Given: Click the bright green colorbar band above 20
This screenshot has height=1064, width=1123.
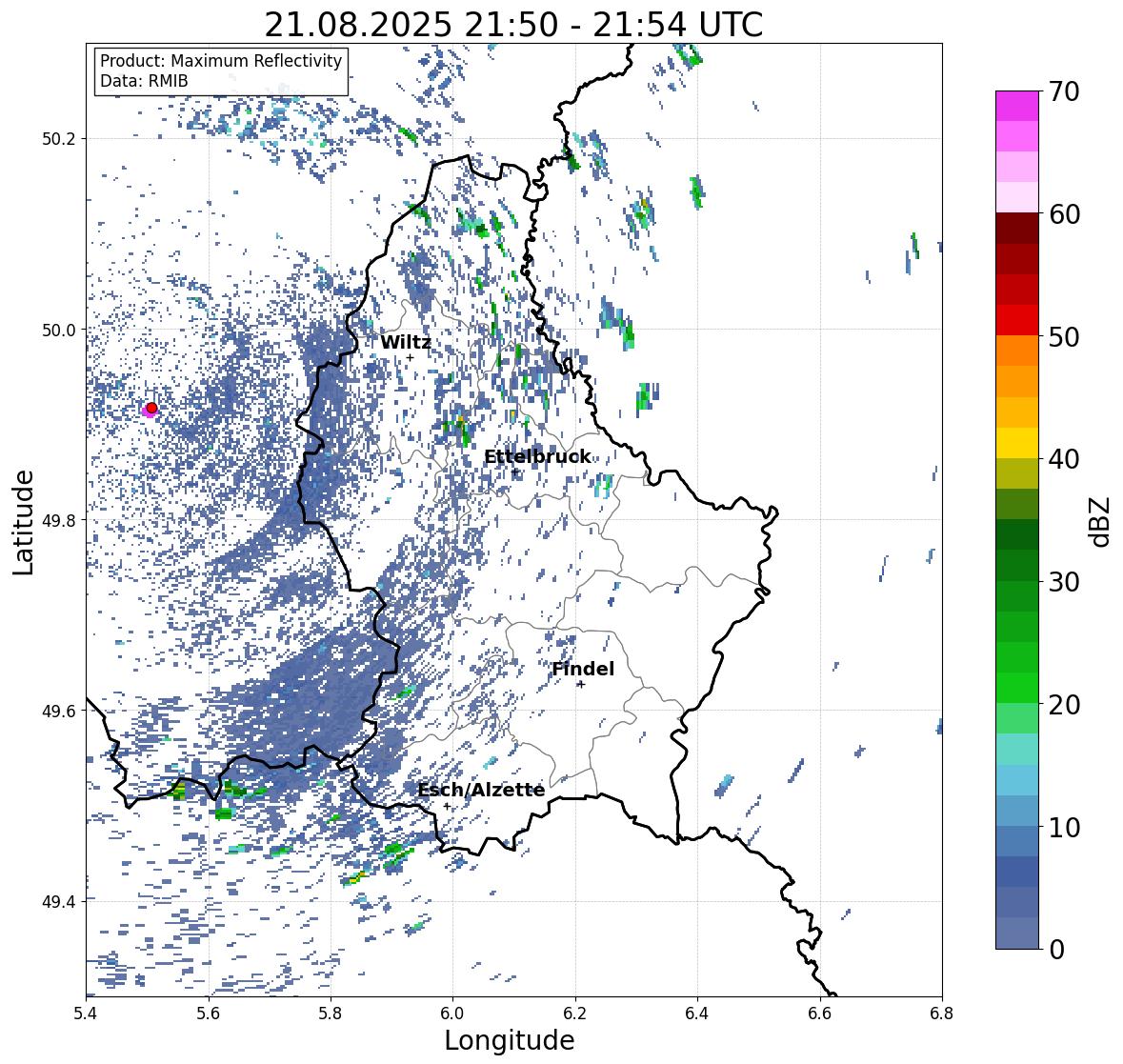Looking at the screenshot, I should click(1017, 688).
